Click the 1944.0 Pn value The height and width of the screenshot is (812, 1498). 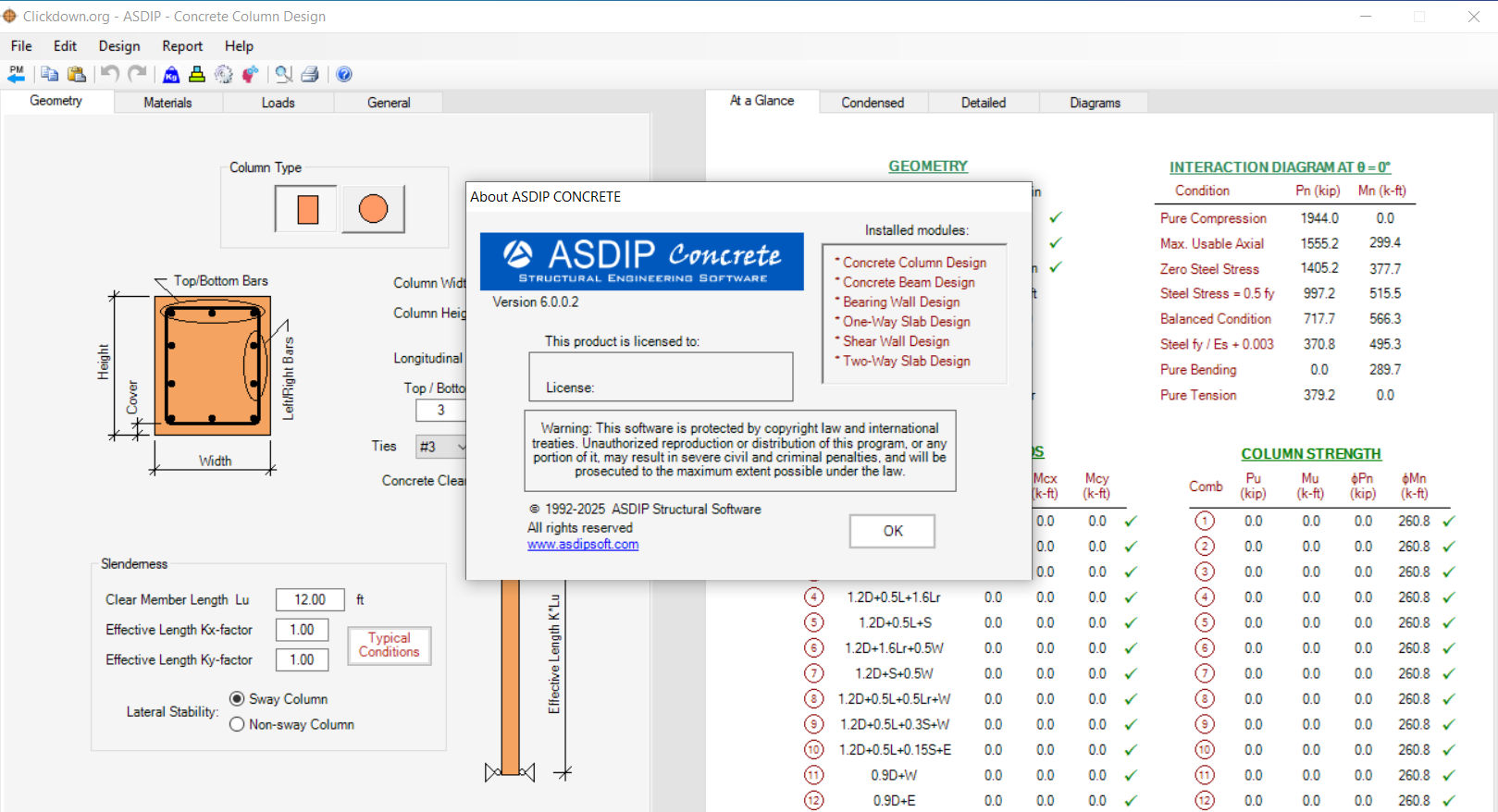coord(1319,218)
